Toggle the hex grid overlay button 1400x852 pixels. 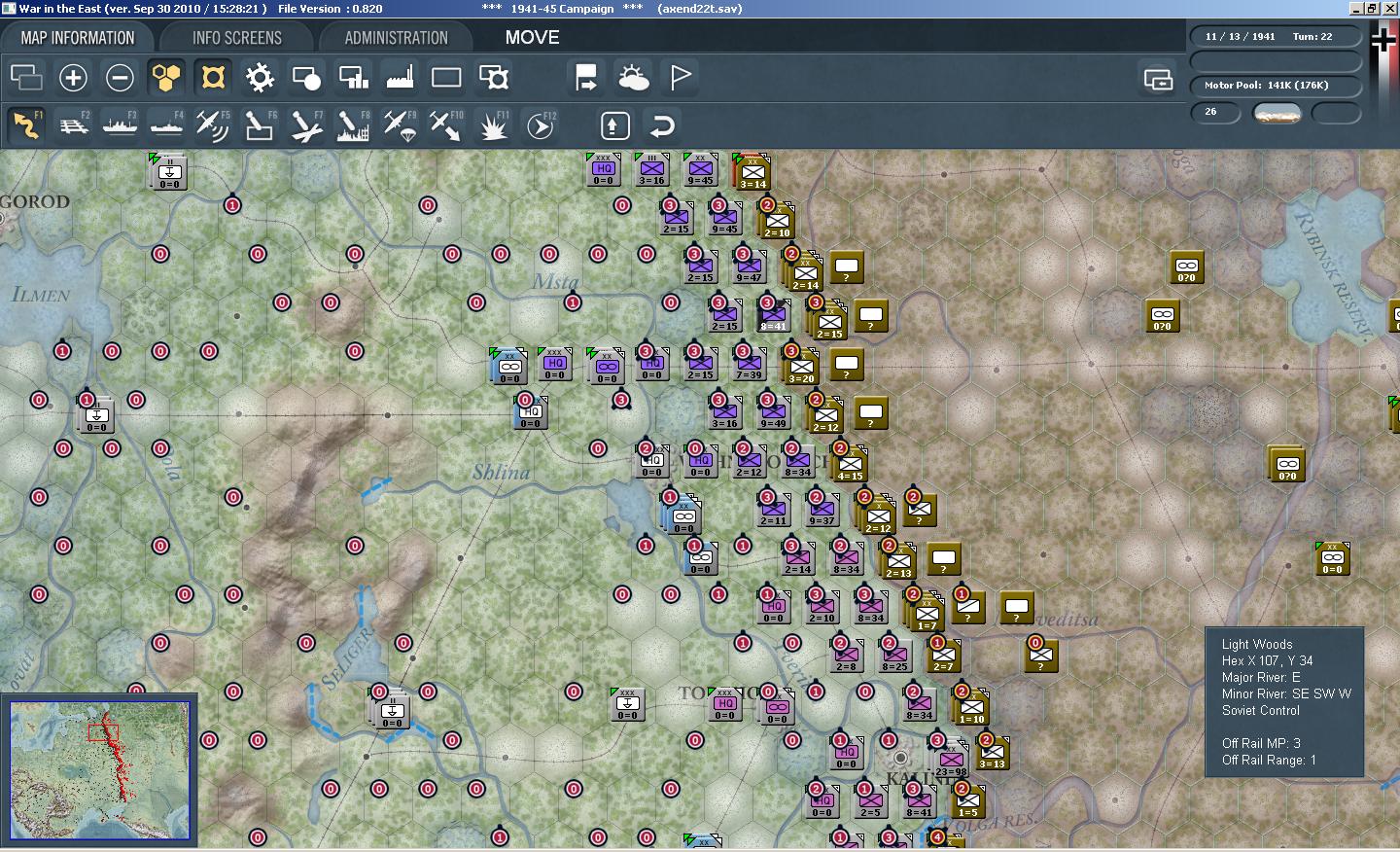coord(166,78)
